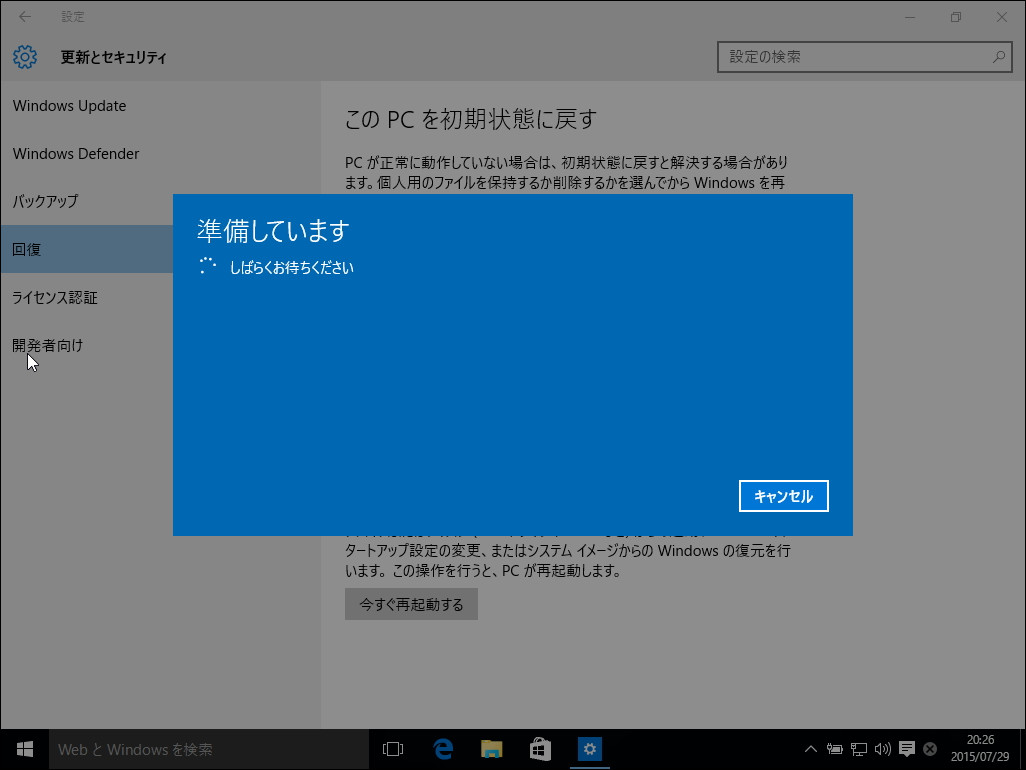
Task: Open Microsoft Edge from the taskbar
Action: point(442,748)
